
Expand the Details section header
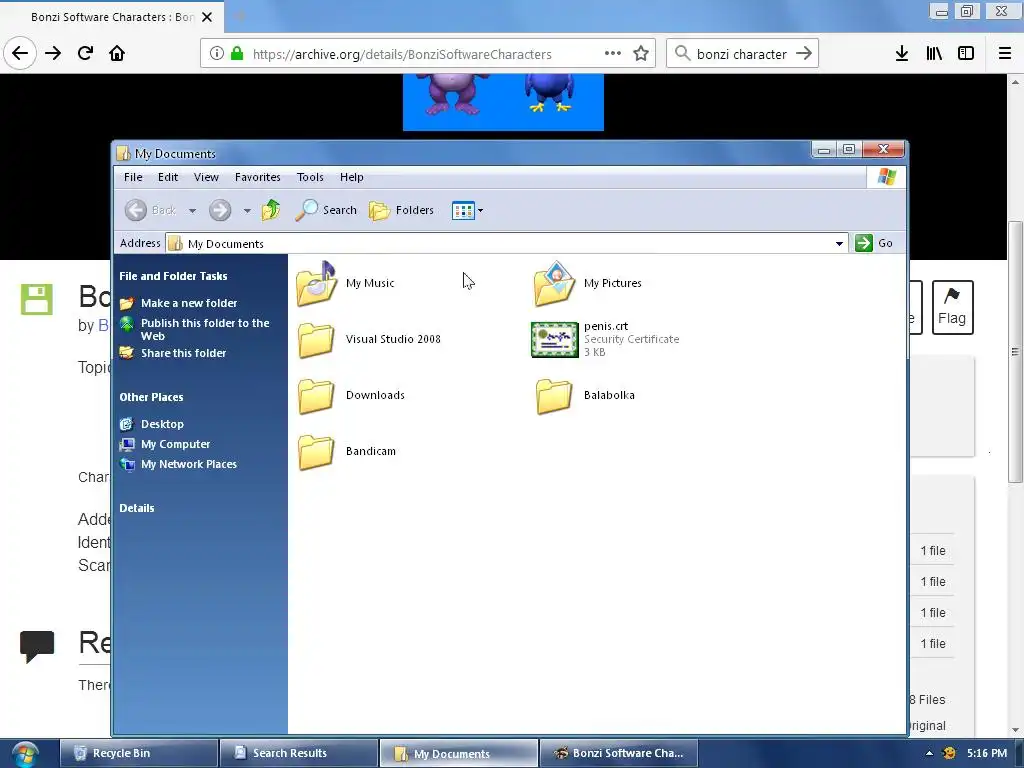[136, 508]
